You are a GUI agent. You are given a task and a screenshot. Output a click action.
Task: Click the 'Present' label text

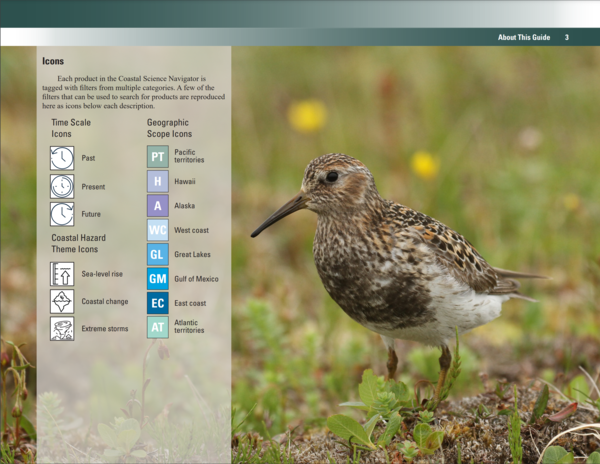pos(93,187)
